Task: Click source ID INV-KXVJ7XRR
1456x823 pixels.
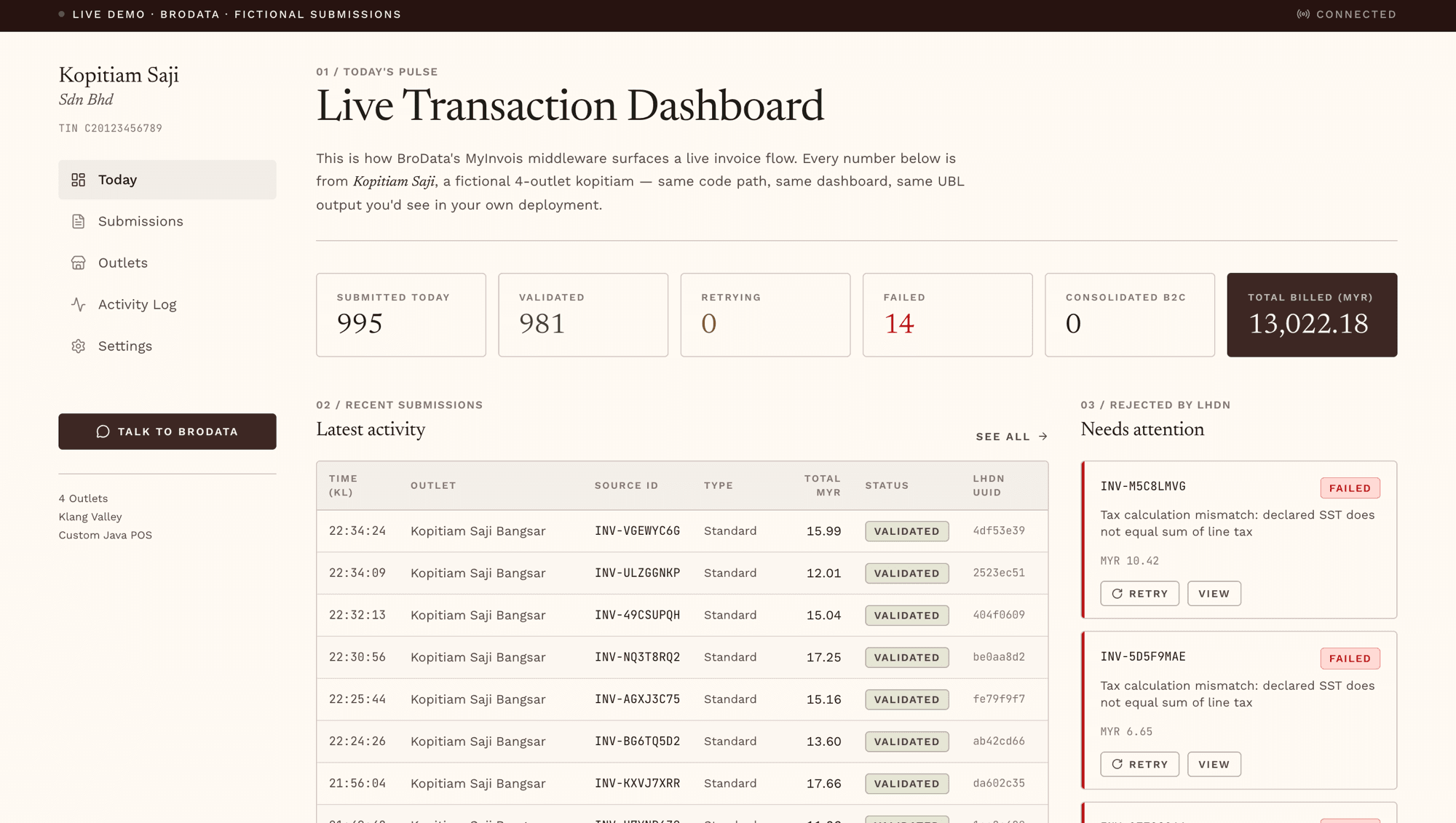Action: point(637,784)
